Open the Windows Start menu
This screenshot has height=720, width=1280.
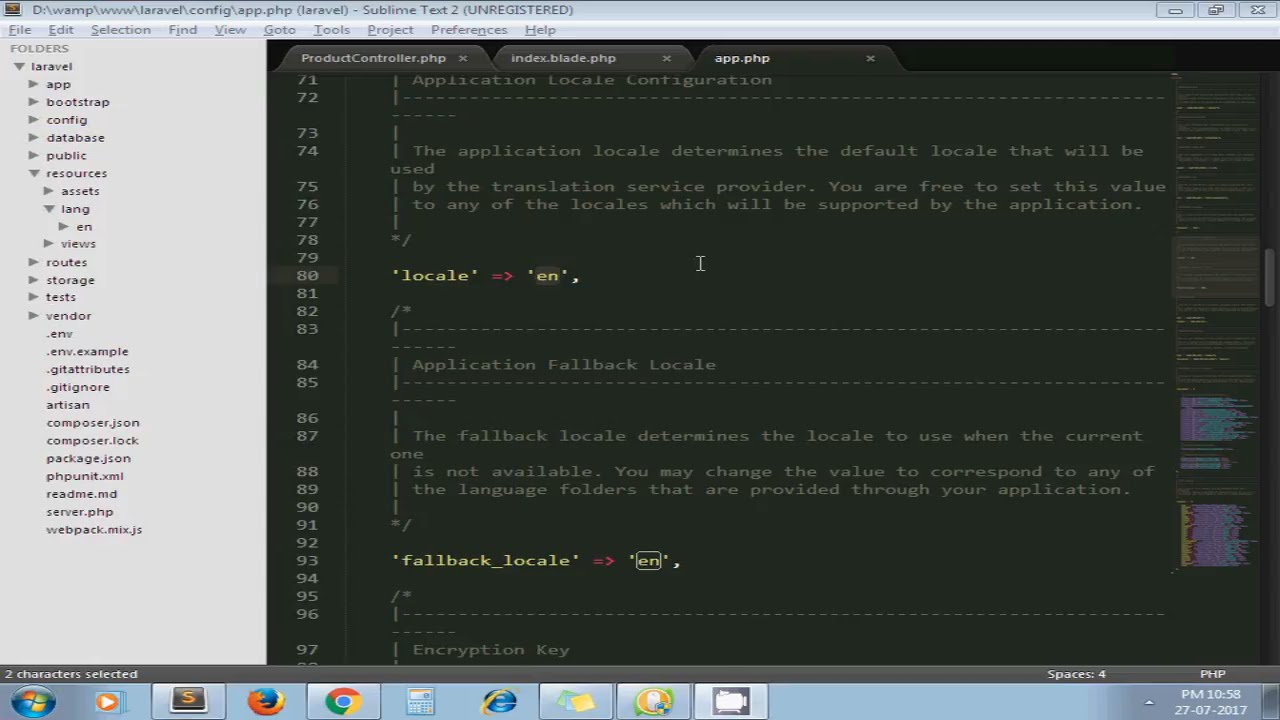coord(33,701)
